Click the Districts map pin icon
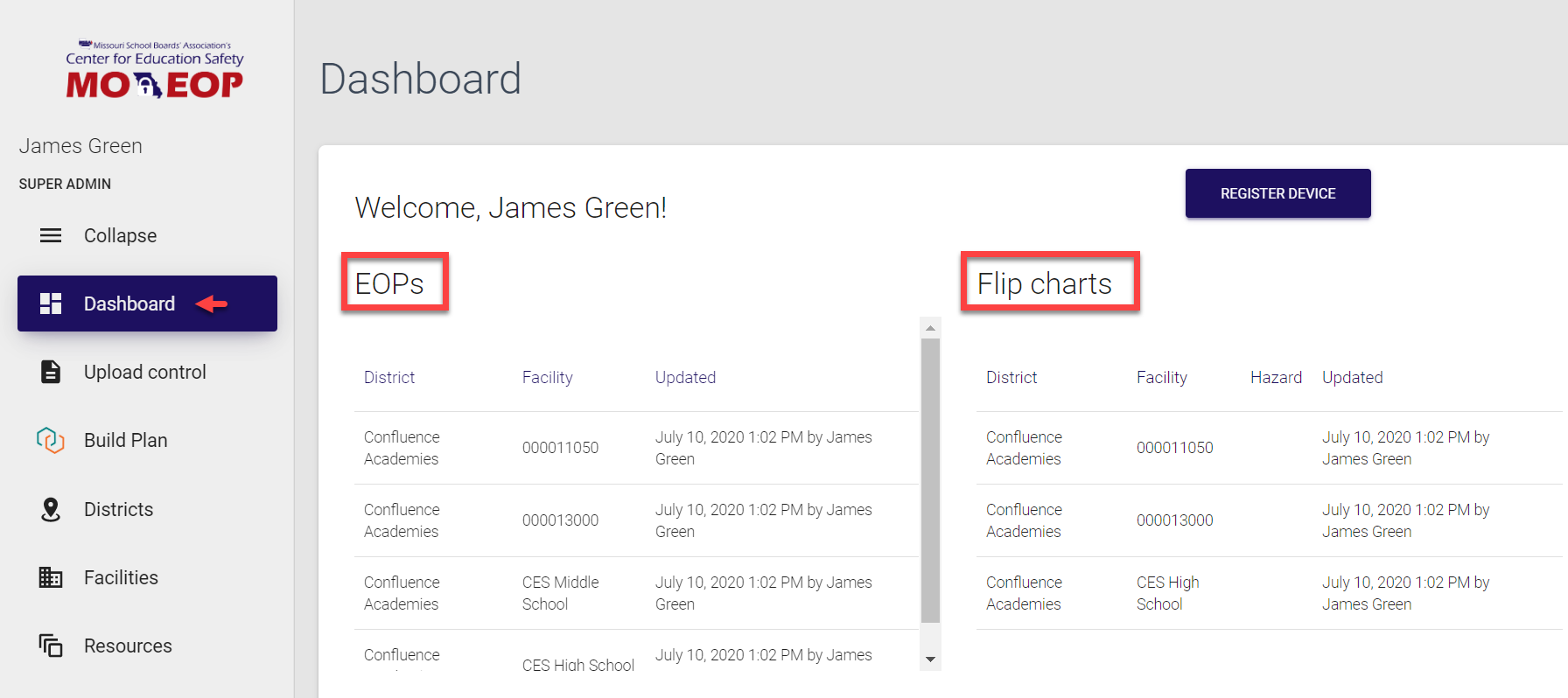Screen dimensions: 1568x698 (x=51, y=509)
